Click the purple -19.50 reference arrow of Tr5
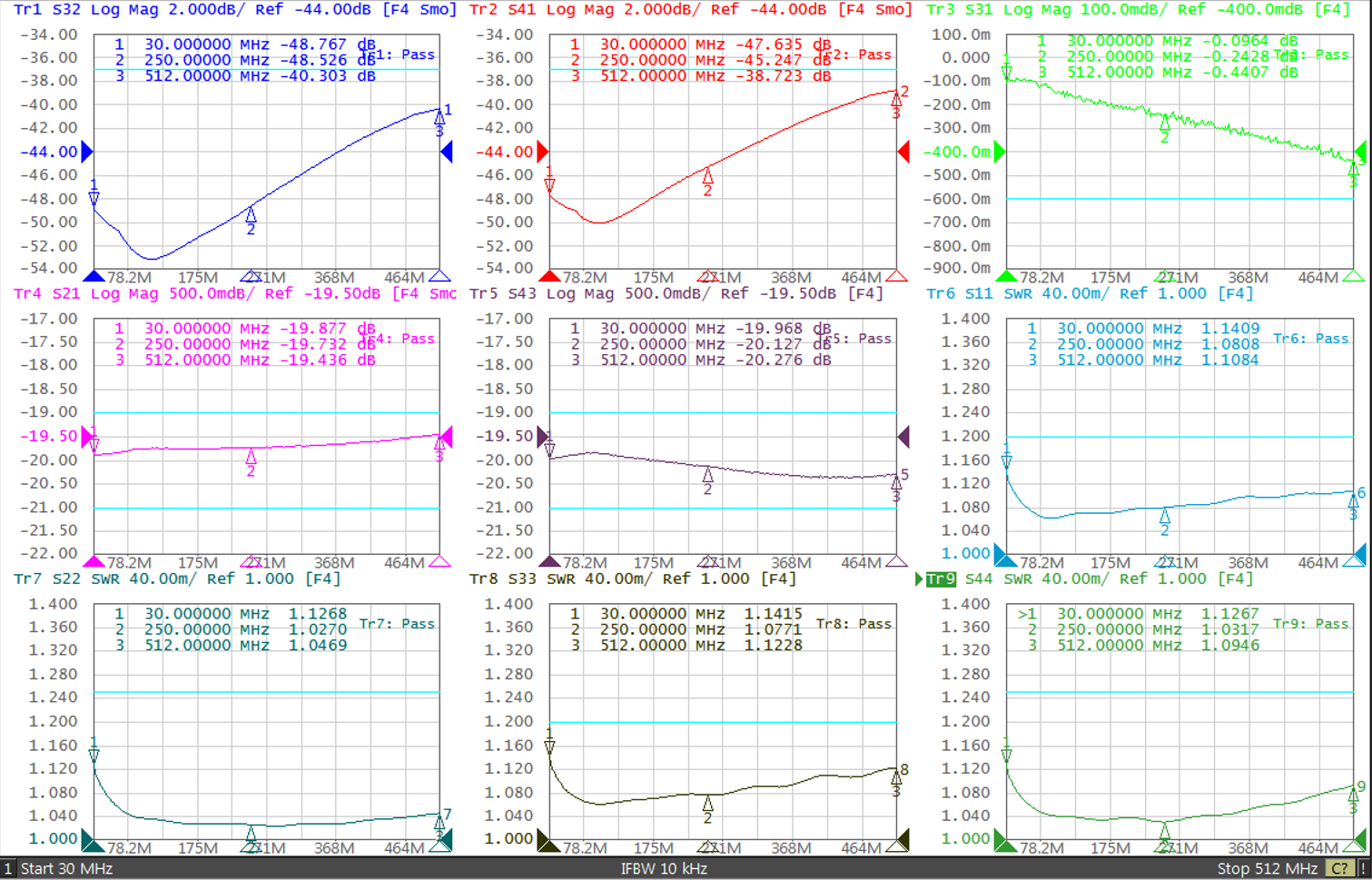1372x880 pixels. (x=543, y=437)
